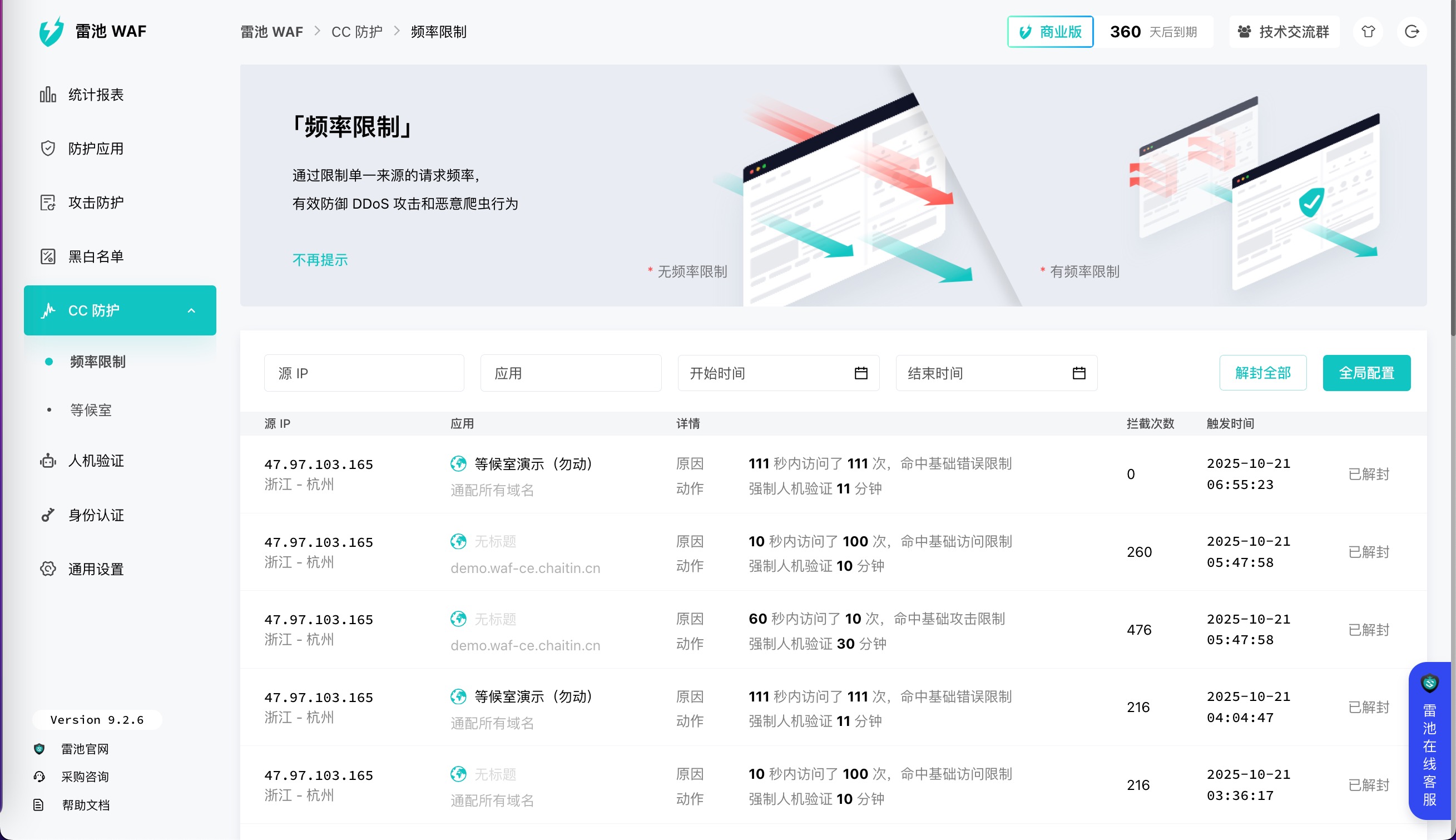Open 身份认证 key icon in sidebar
Viewport: 1456px width, 840px height.
click(x=48, y=515)
